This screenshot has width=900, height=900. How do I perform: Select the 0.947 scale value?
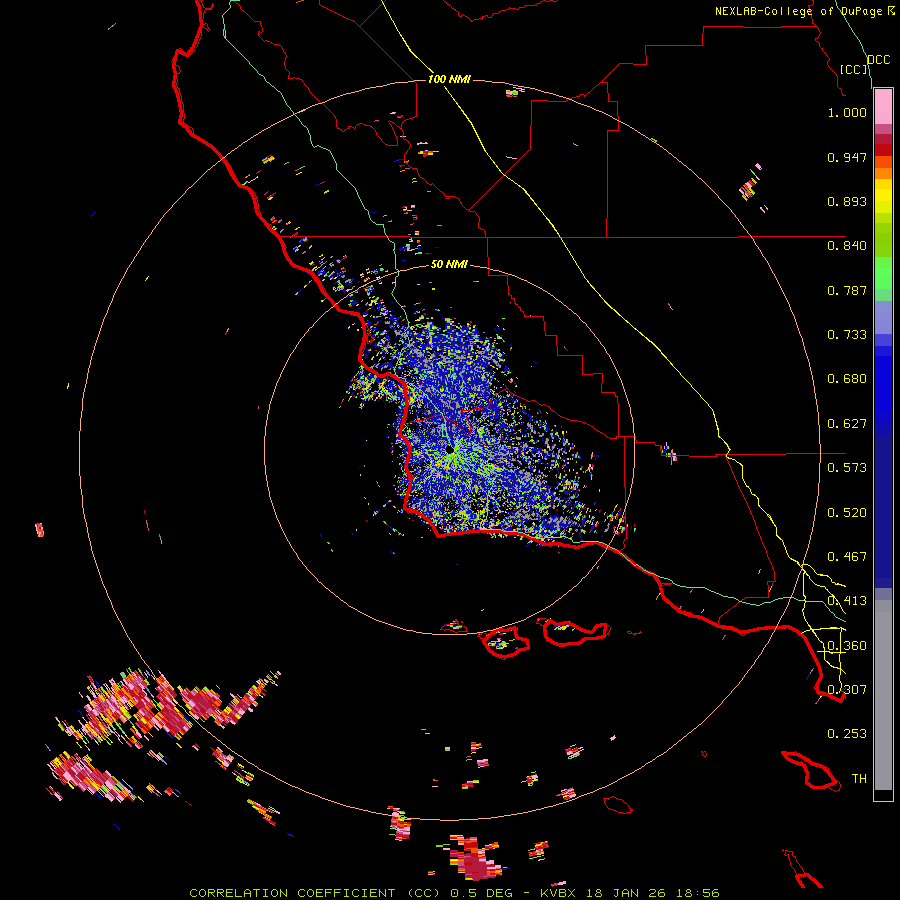pos(847,157)
